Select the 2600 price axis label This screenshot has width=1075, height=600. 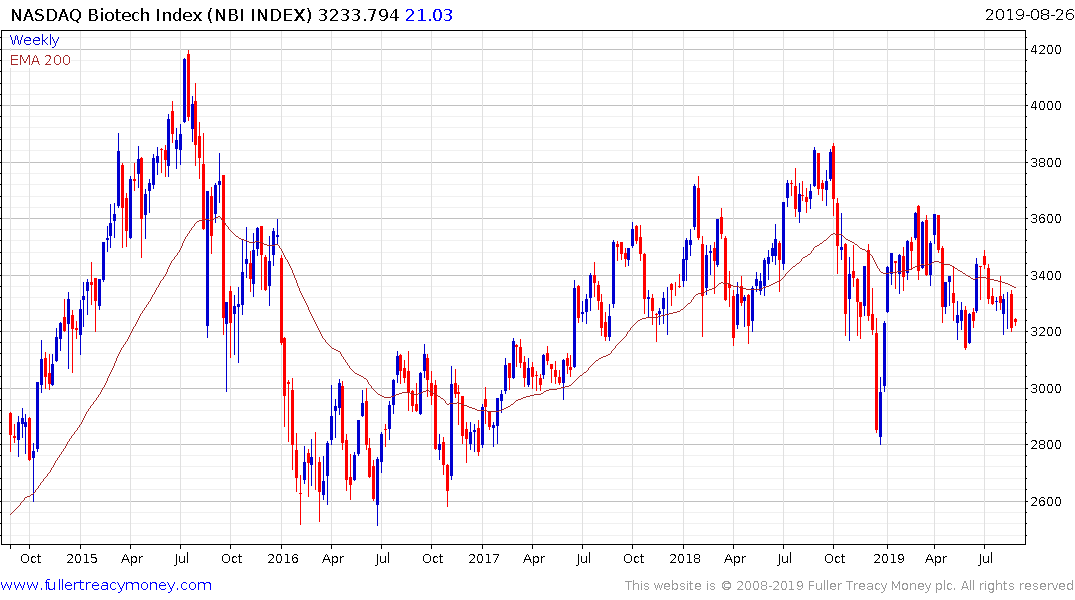1046,502
